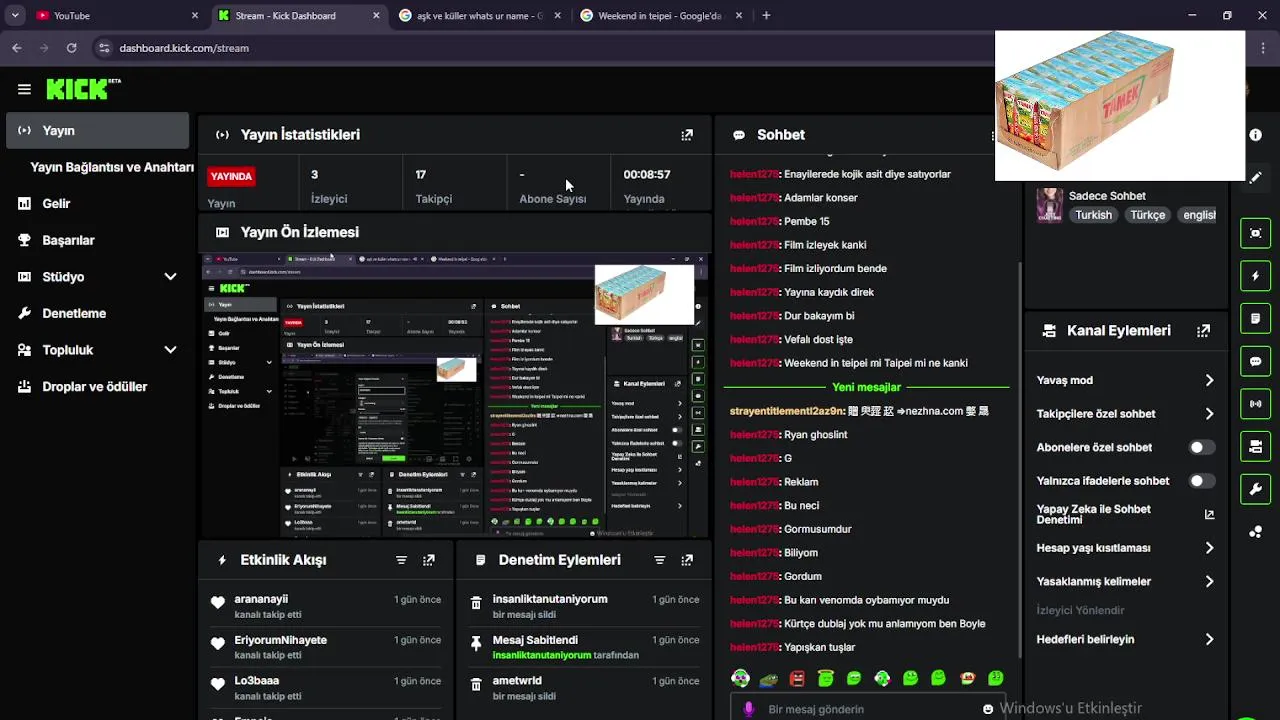
Task: Toggle the stream preview widget button
Action: tap(1255, 233)
